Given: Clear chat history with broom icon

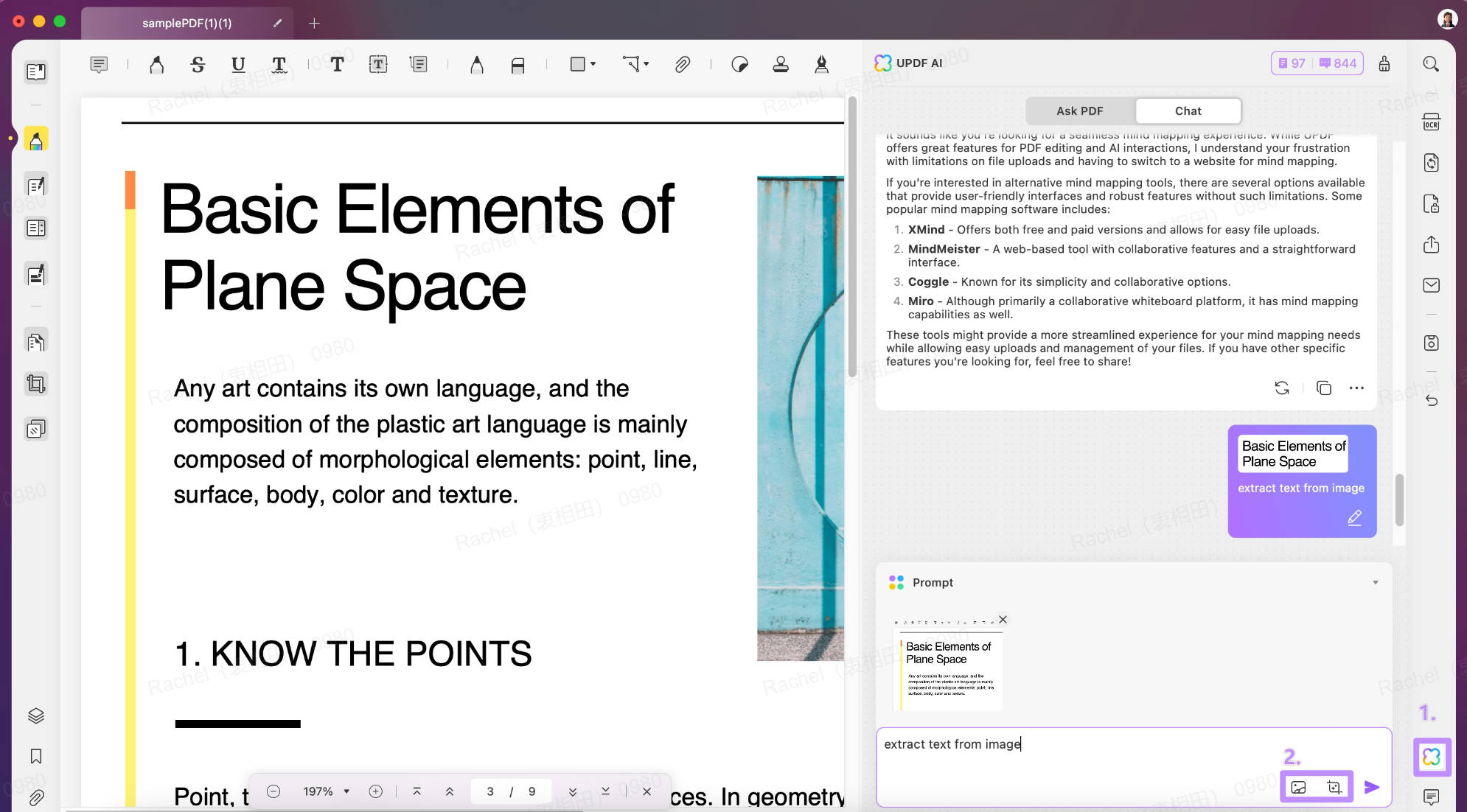Looking at the screenshot, I should click(x=1384, y=63).
